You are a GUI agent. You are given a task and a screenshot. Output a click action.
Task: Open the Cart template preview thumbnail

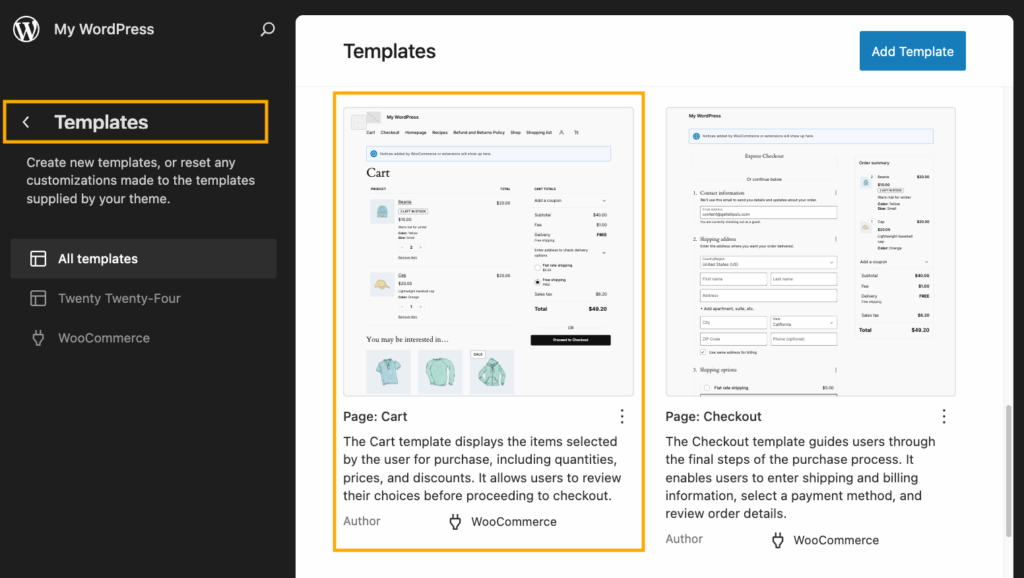(488, 251)
